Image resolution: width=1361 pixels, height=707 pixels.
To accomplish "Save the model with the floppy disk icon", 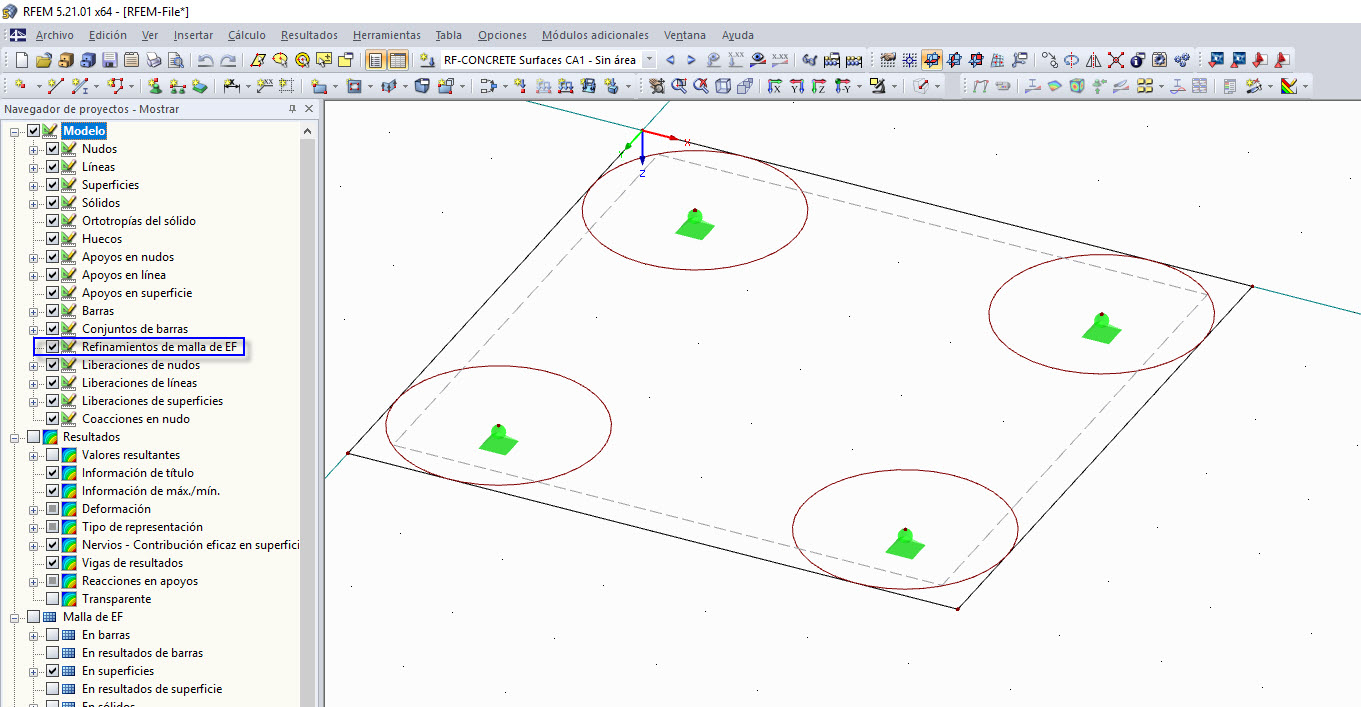I will 109,60.
